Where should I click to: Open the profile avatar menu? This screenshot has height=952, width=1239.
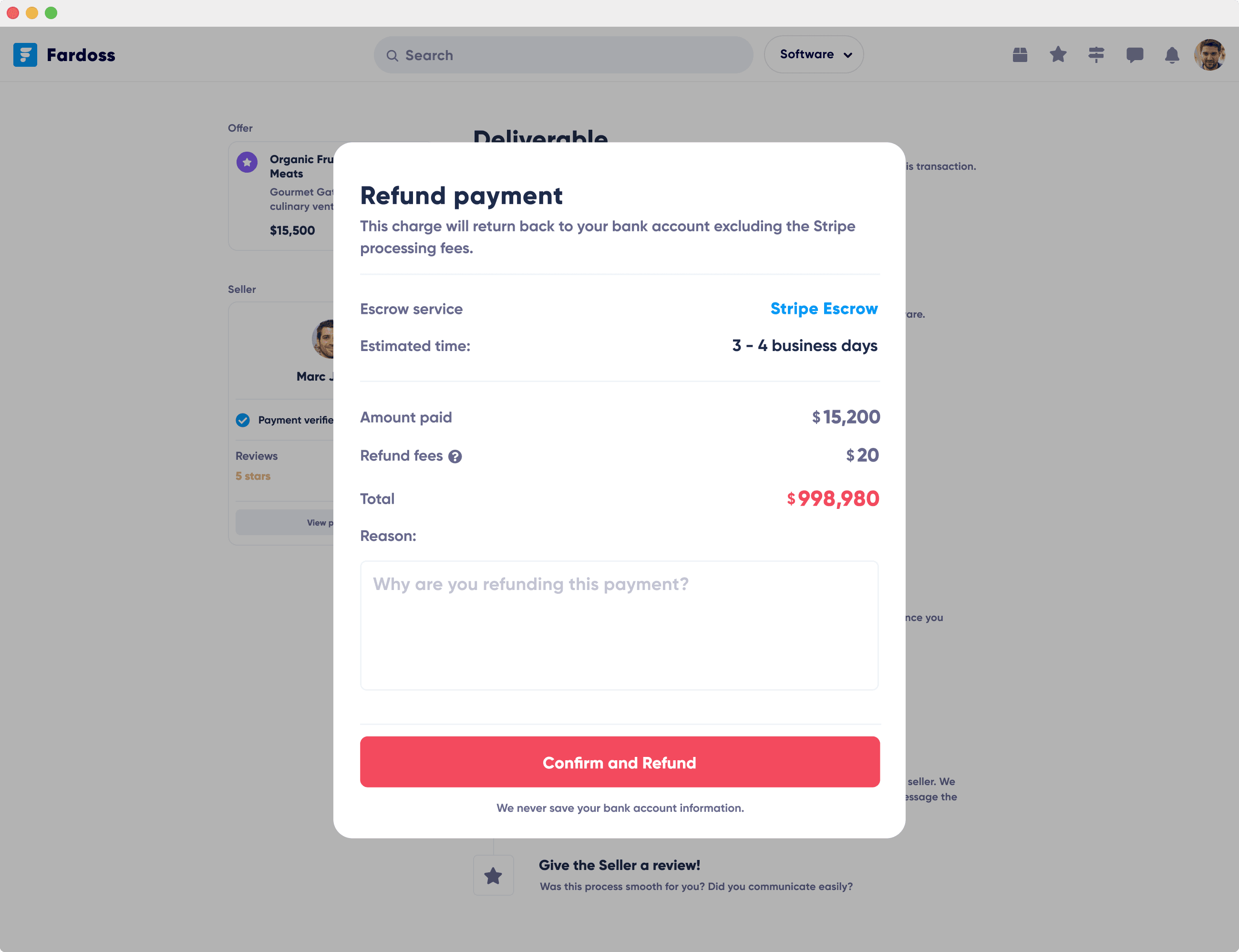[1210, 54]
